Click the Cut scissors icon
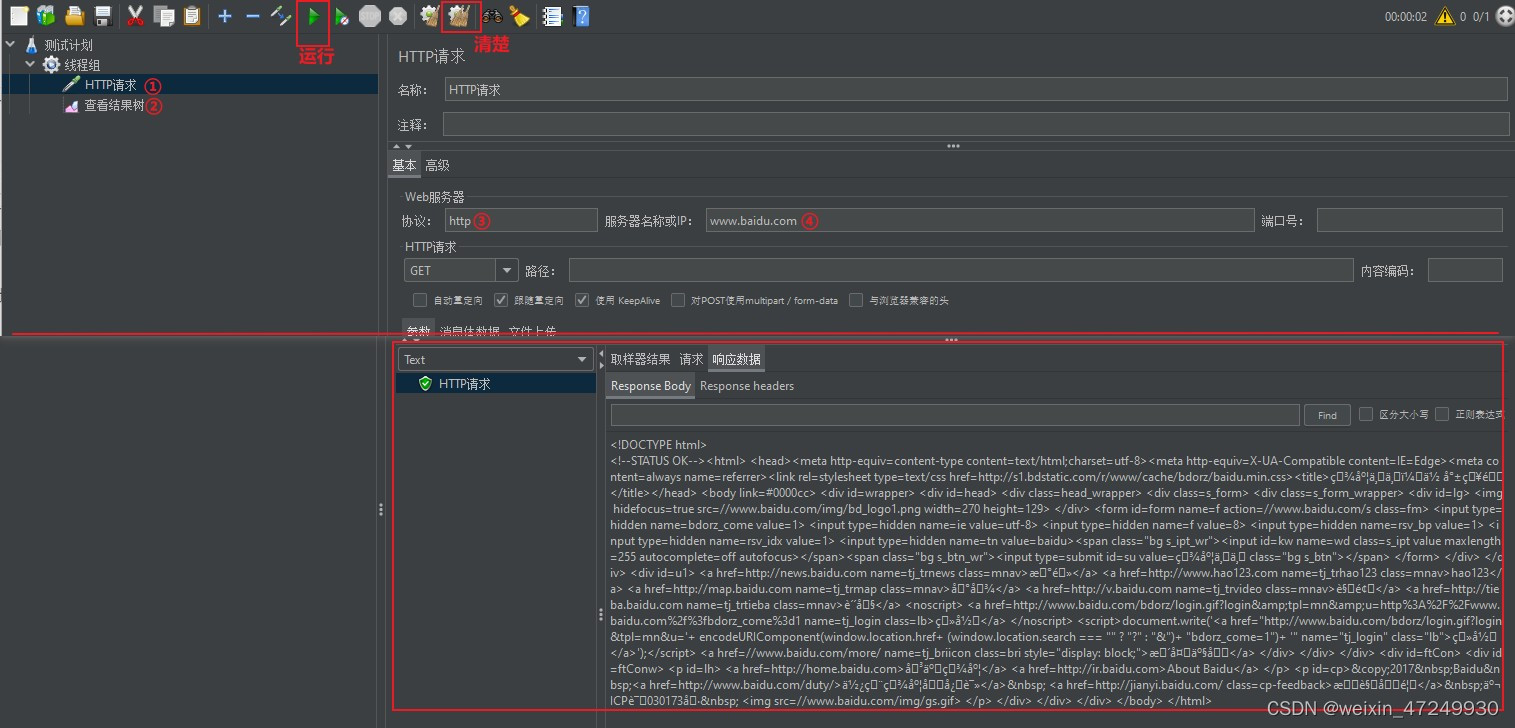Viewport: 1515px width, 728px height. click(136, 16)
